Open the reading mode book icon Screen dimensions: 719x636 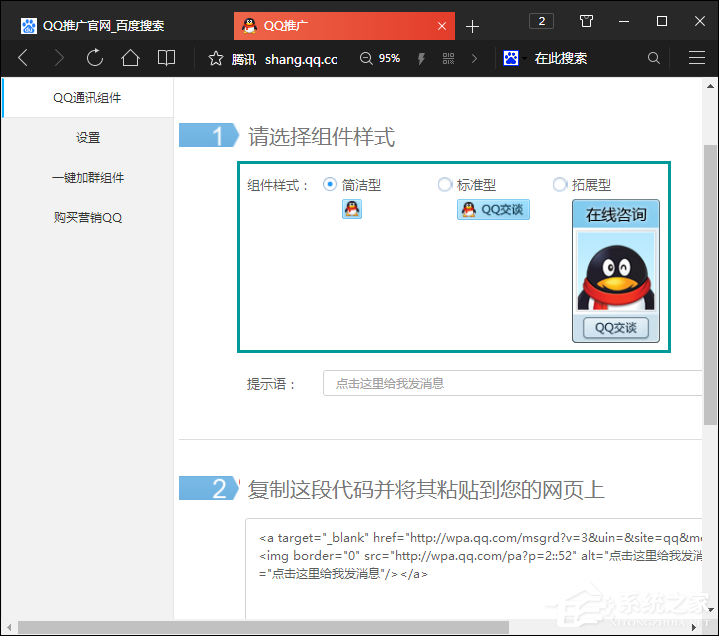[166, 58]
